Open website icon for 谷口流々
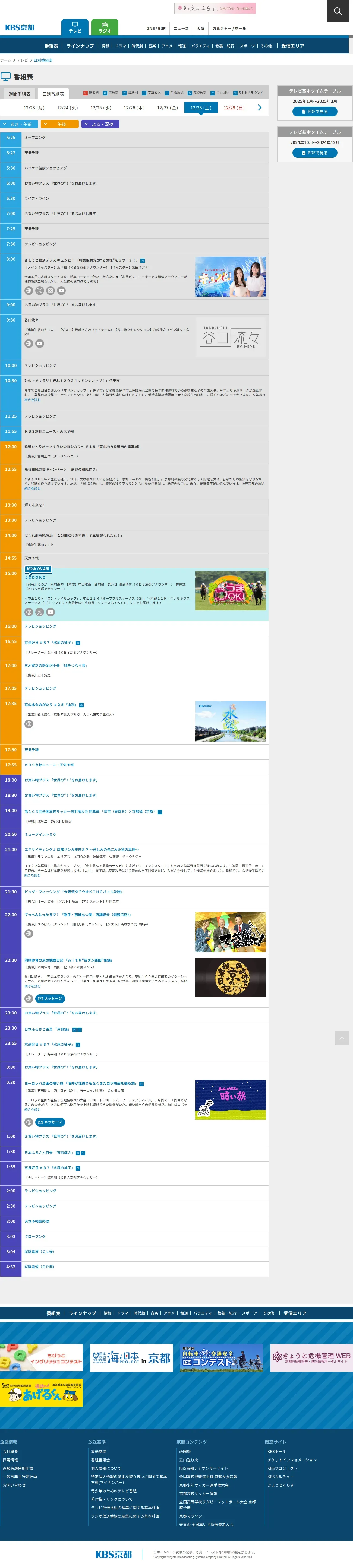 (x=29, y=343)
